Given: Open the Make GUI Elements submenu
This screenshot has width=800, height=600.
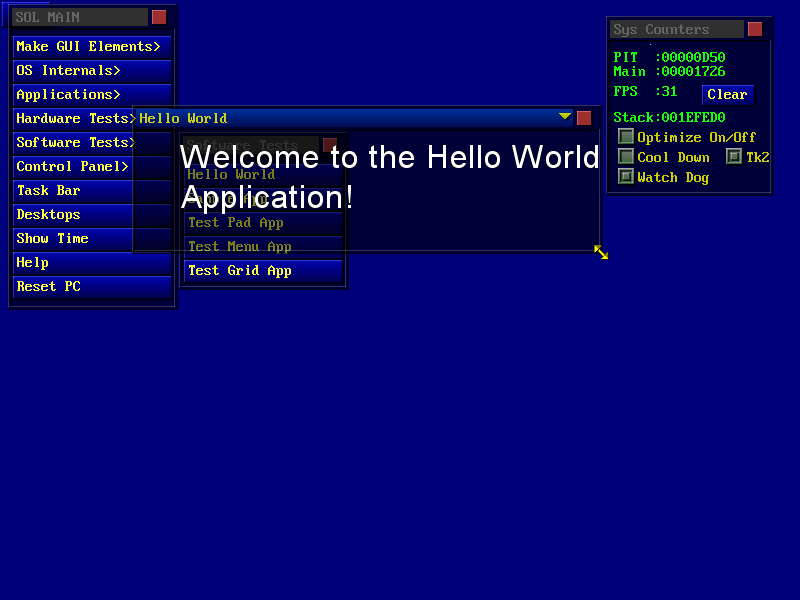Looking at the screenshot, I should click(92, 47).
